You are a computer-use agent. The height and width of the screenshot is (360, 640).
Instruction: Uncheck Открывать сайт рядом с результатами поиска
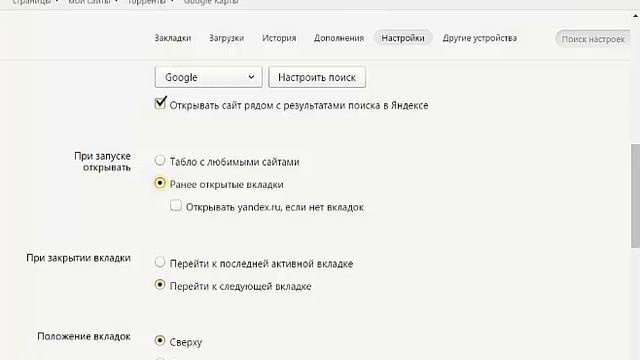tap(160, 103)
